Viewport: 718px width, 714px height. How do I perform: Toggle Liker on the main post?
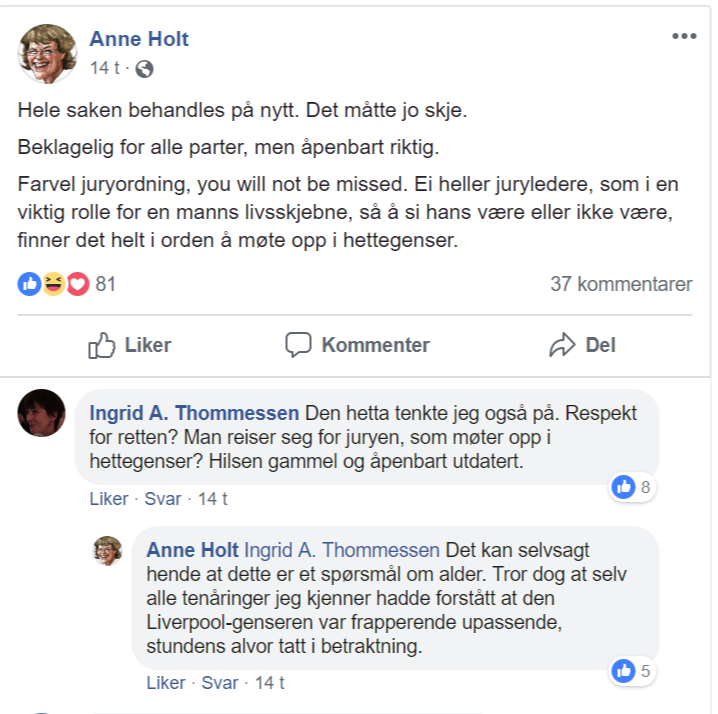click(130, 345)
